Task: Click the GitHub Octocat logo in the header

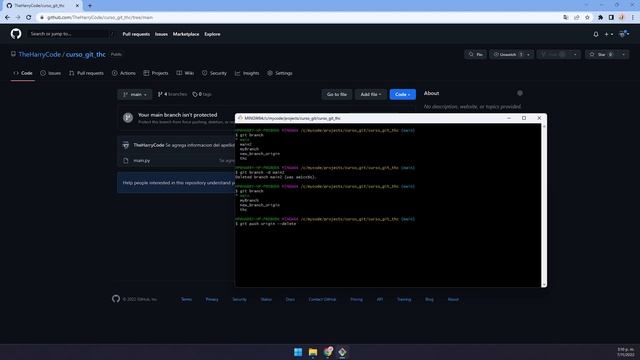Action: (16, 34)
